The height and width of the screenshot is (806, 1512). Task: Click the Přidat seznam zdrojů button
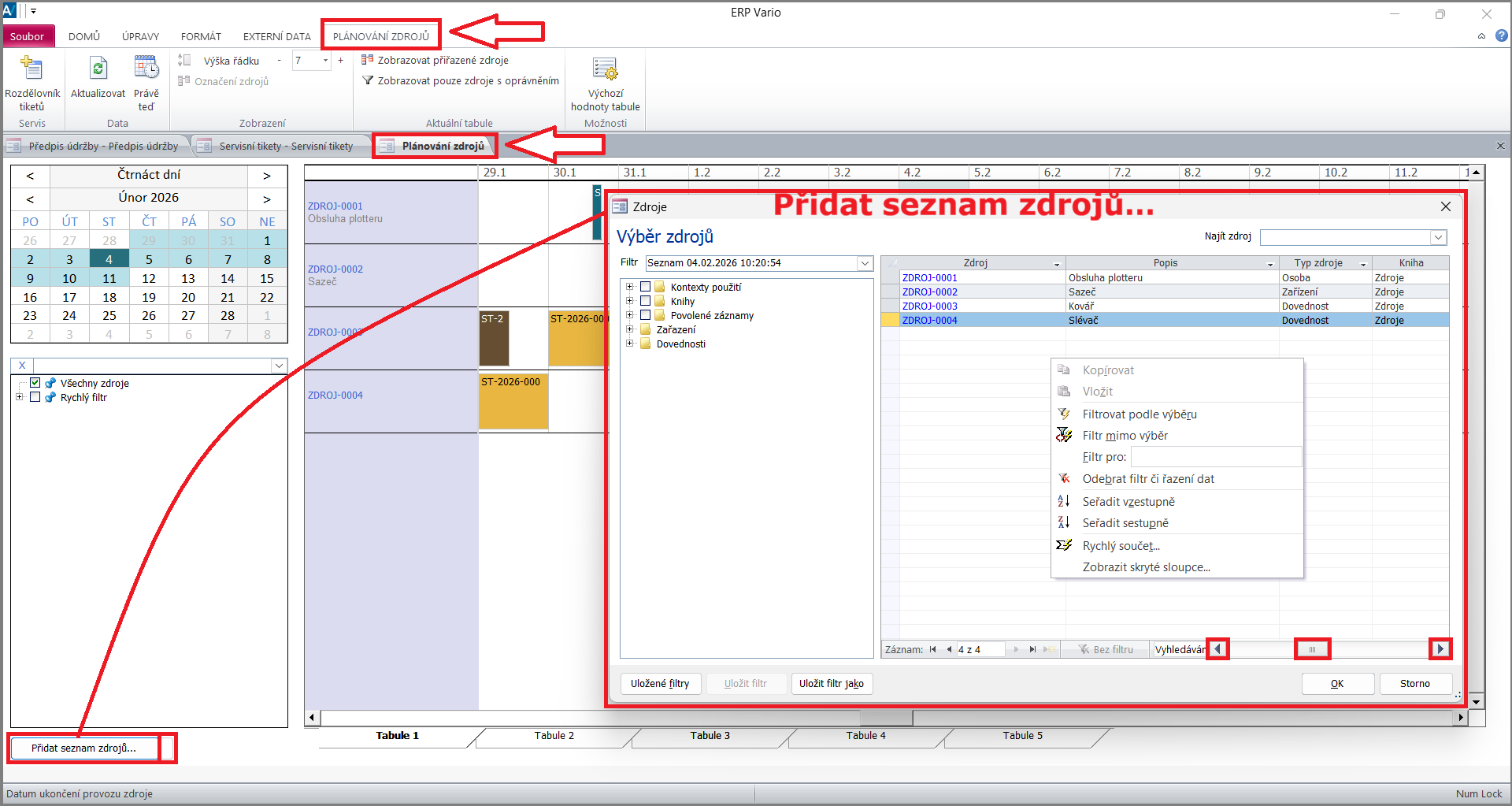coord(83,748)
